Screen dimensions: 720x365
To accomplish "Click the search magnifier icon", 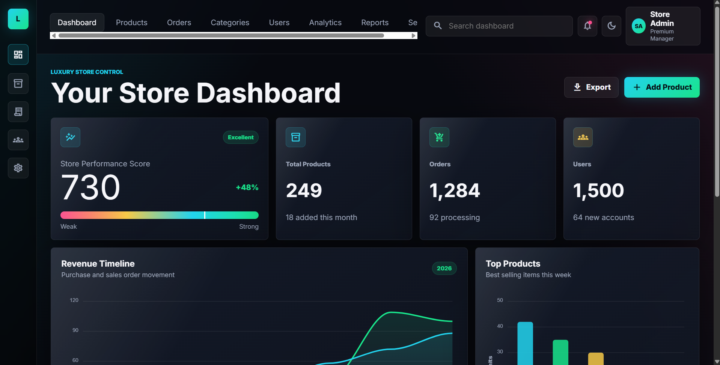I will (x=438, y=26).
